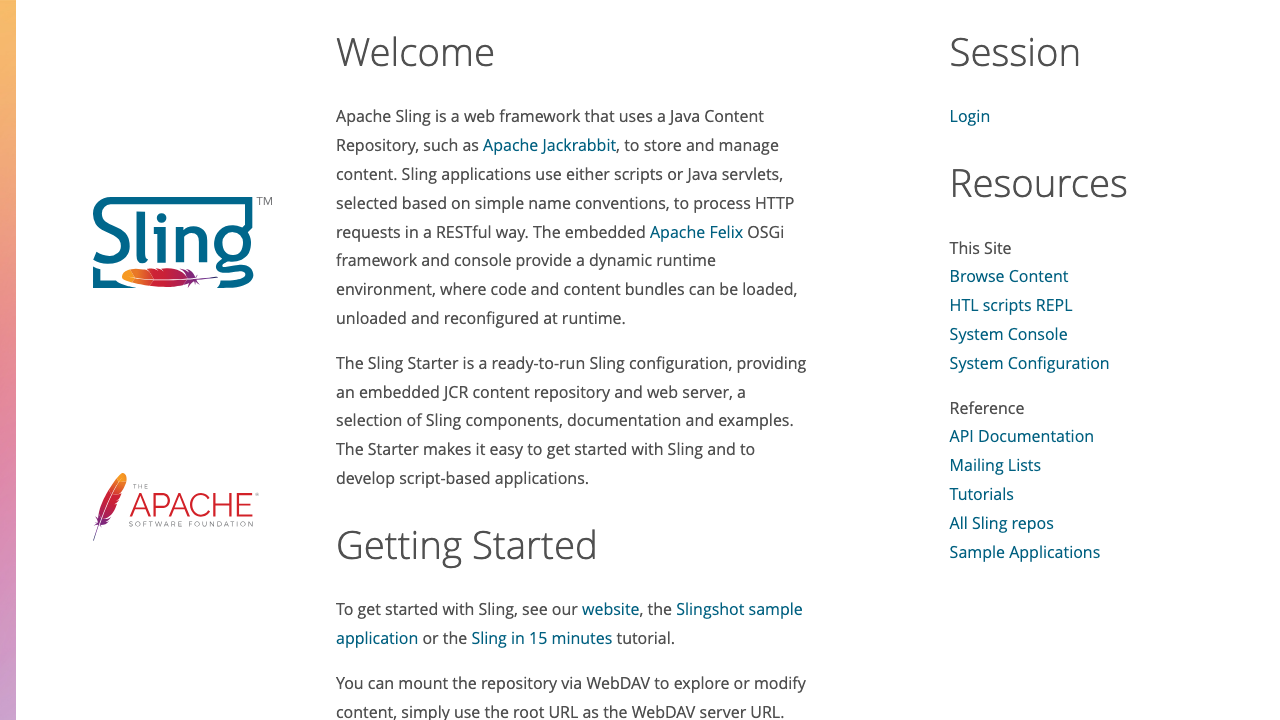
Task: Open Slingshot sample application link
Action: pyautogui.click(x=739, y=609)
